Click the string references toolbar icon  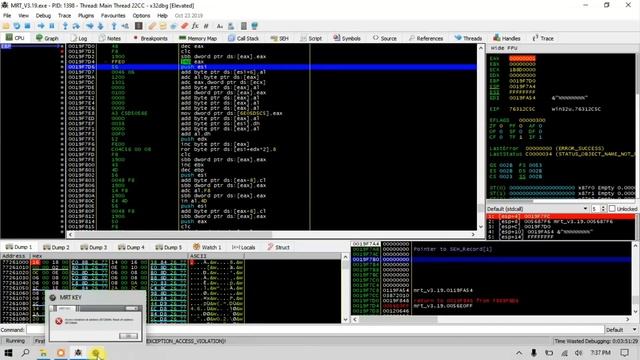[x=220, y=26]
